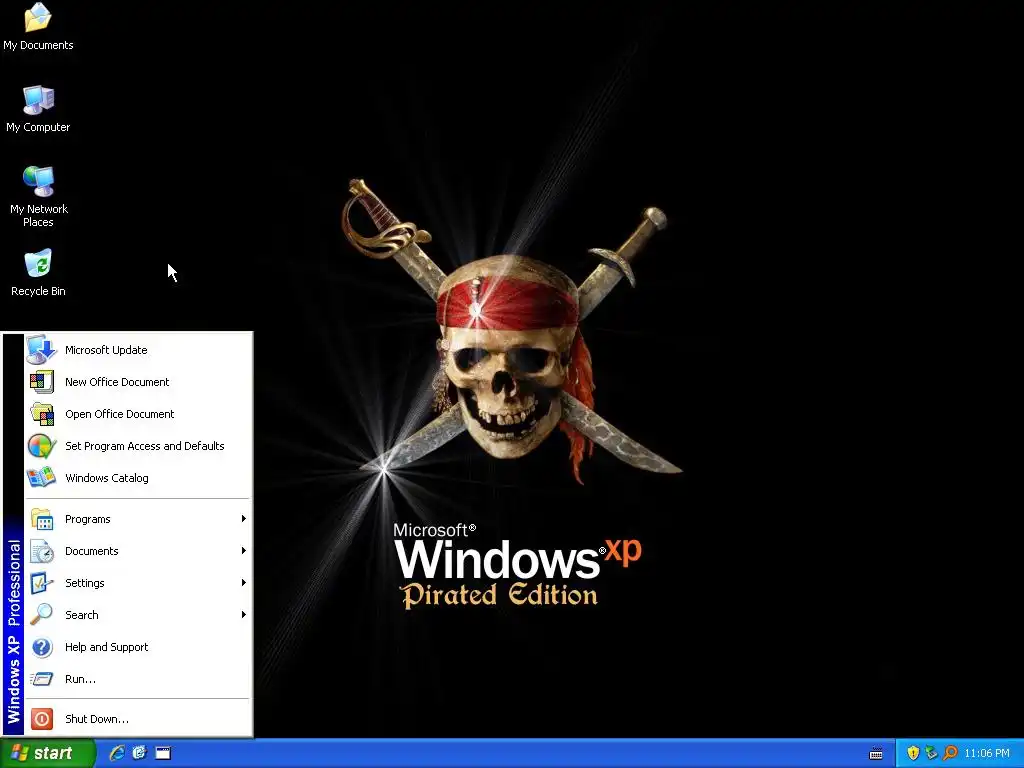Click the orange magnifier tray icon
This screenshot has width=1024, height=768.
[x=950, y=754]
